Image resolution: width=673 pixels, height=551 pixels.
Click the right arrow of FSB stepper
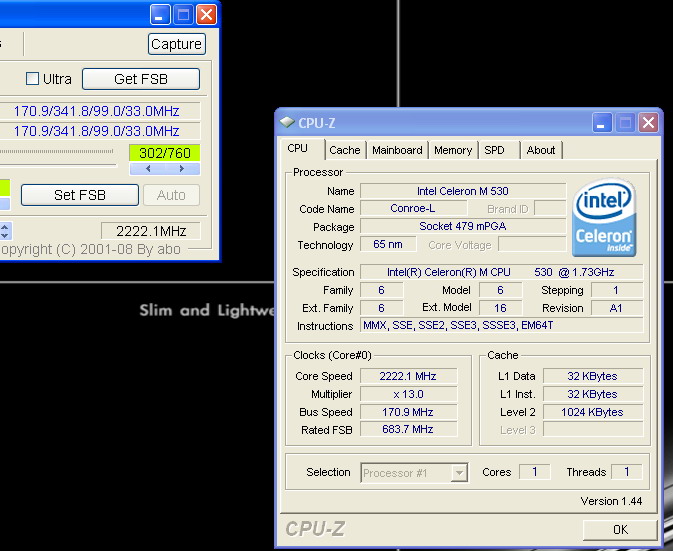(182, 169)
